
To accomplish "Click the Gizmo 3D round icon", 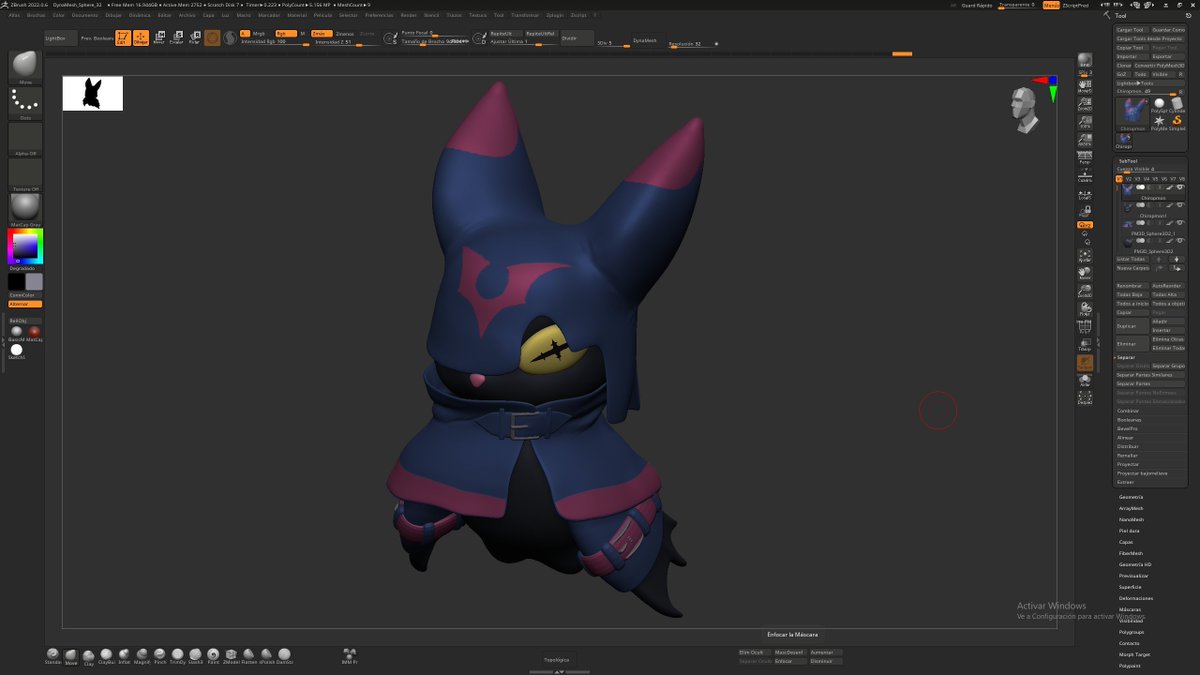I will pos(212,38).
